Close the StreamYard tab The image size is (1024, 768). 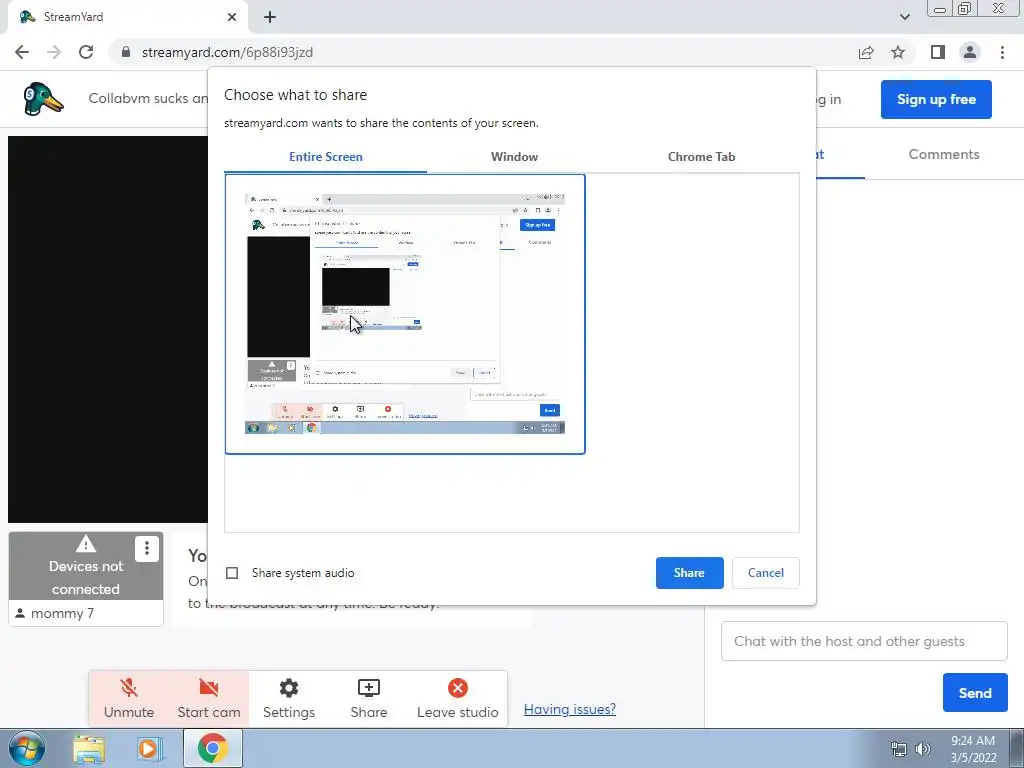click(x=232, y=17)
